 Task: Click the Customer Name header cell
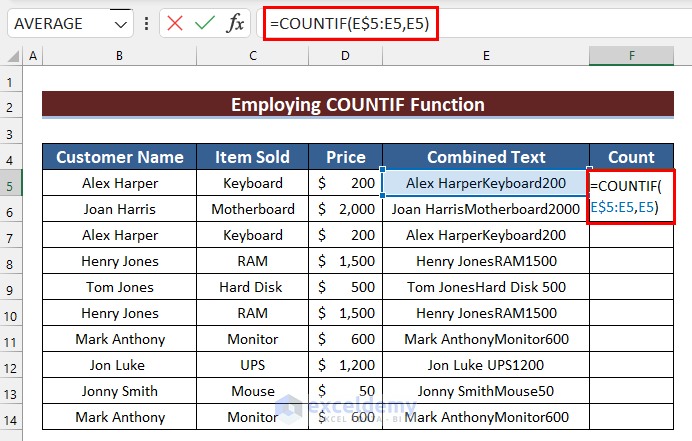[x=119, y=157]
